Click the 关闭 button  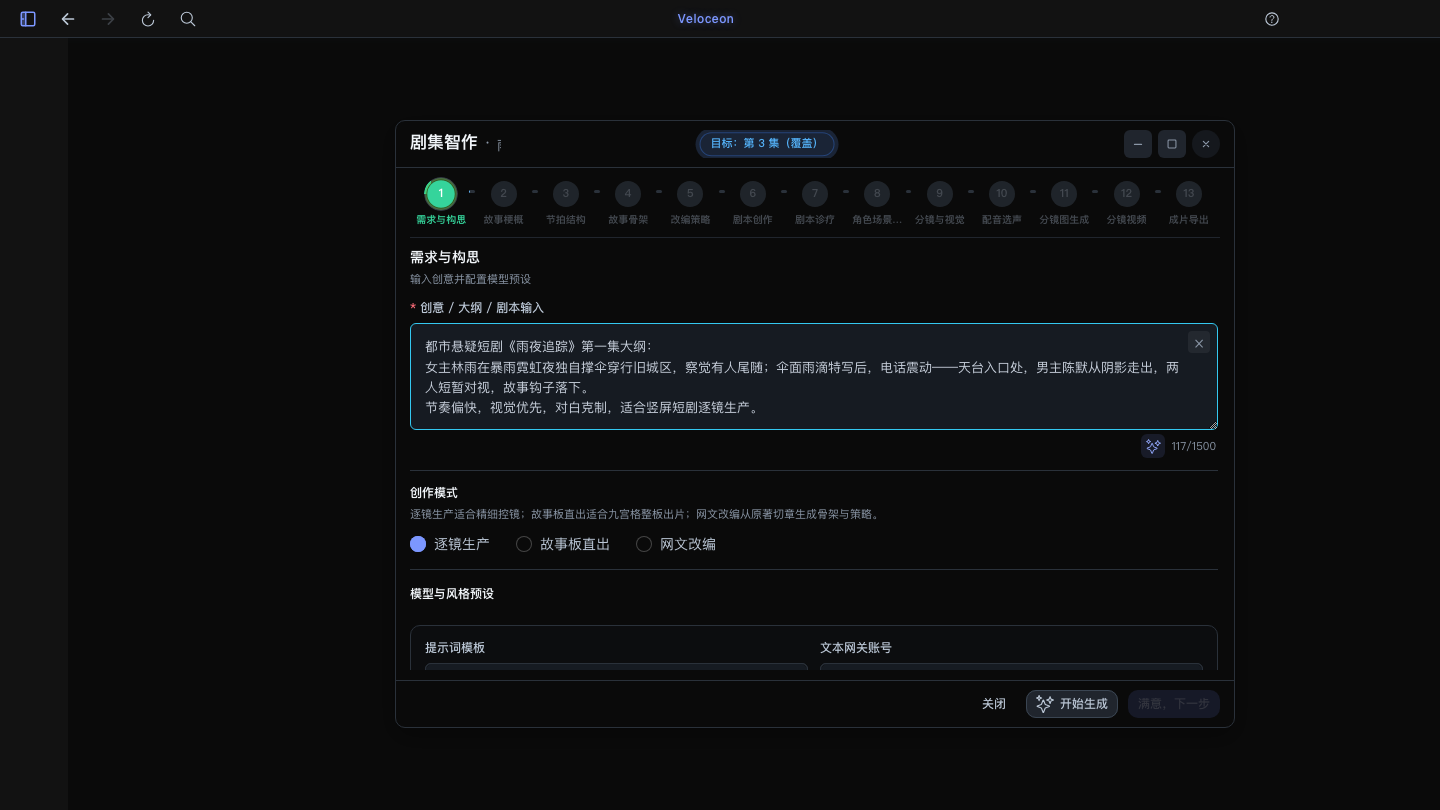click(x=994, y=704)
